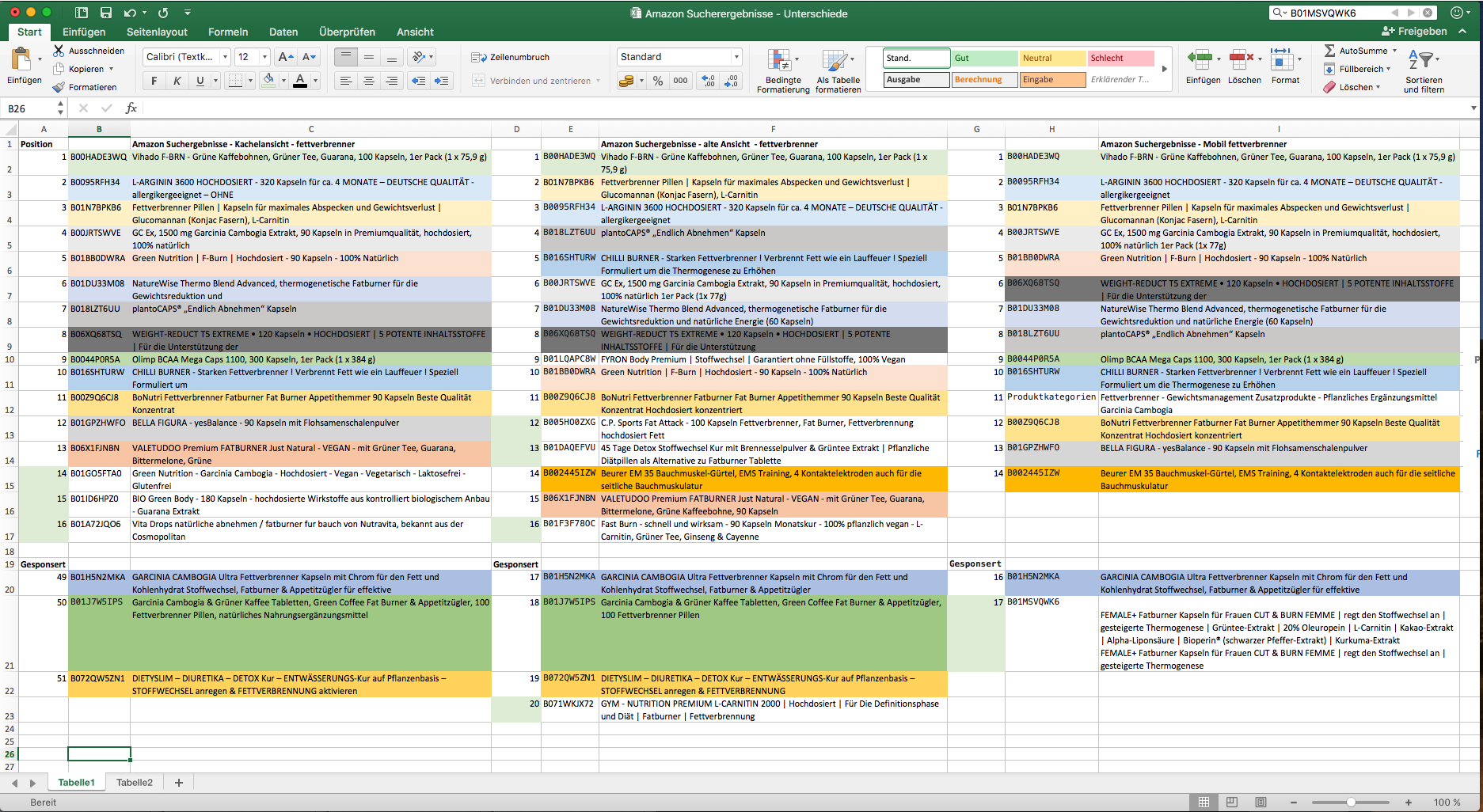Apply the Gut cell style
Viewport: 1483px width, 812px height.
tap(984, 58)
